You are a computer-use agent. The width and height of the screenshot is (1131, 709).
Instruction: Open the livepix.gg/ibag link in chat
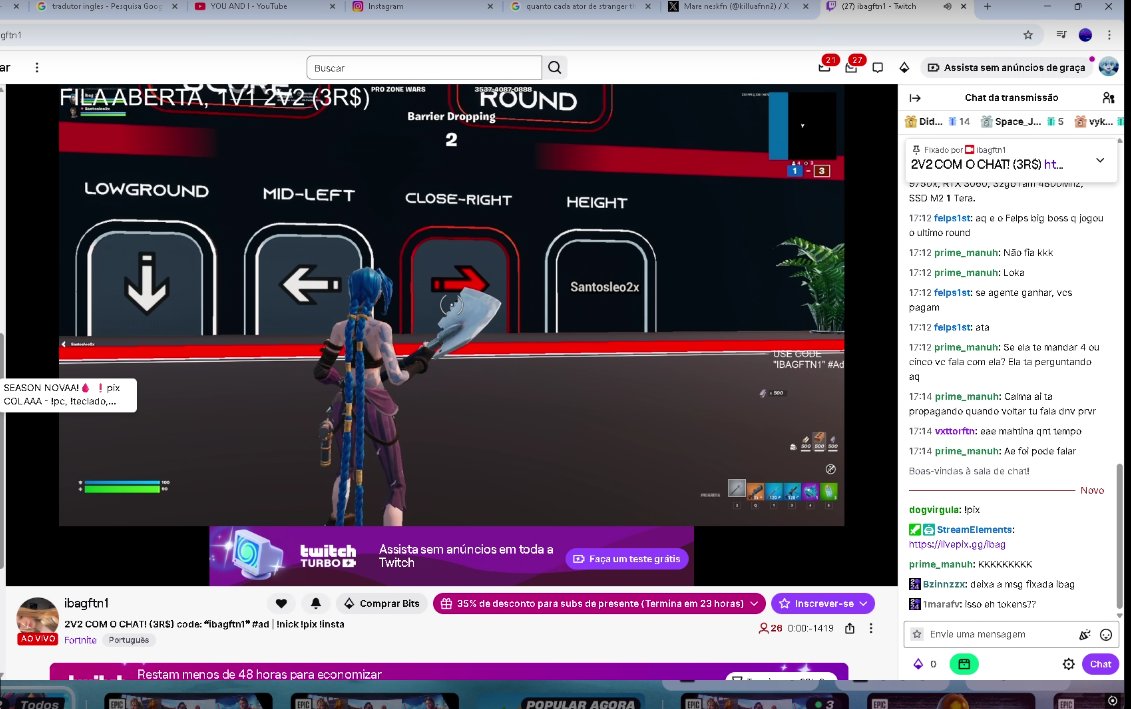click(957, 545)
